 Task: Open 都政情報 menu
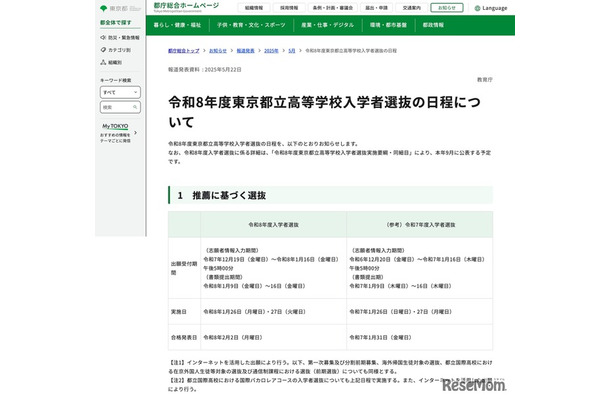click(x=433, y=25)
